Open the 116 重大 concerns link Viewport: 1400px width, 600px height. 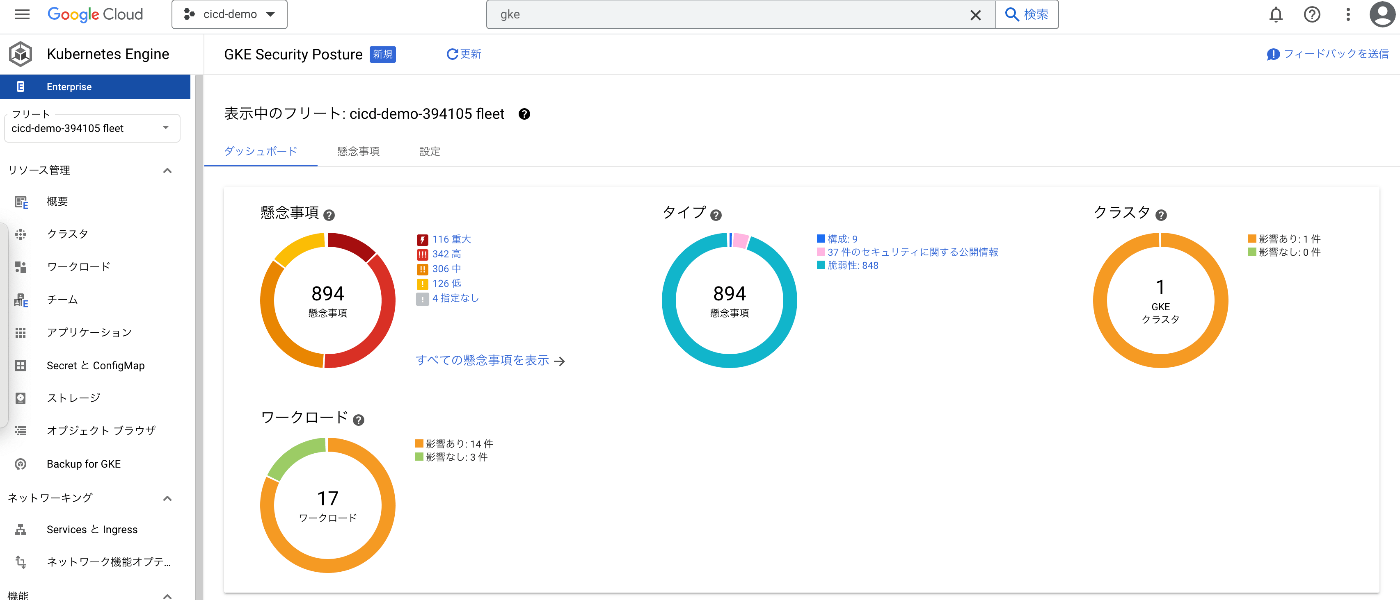coord(451,239)
